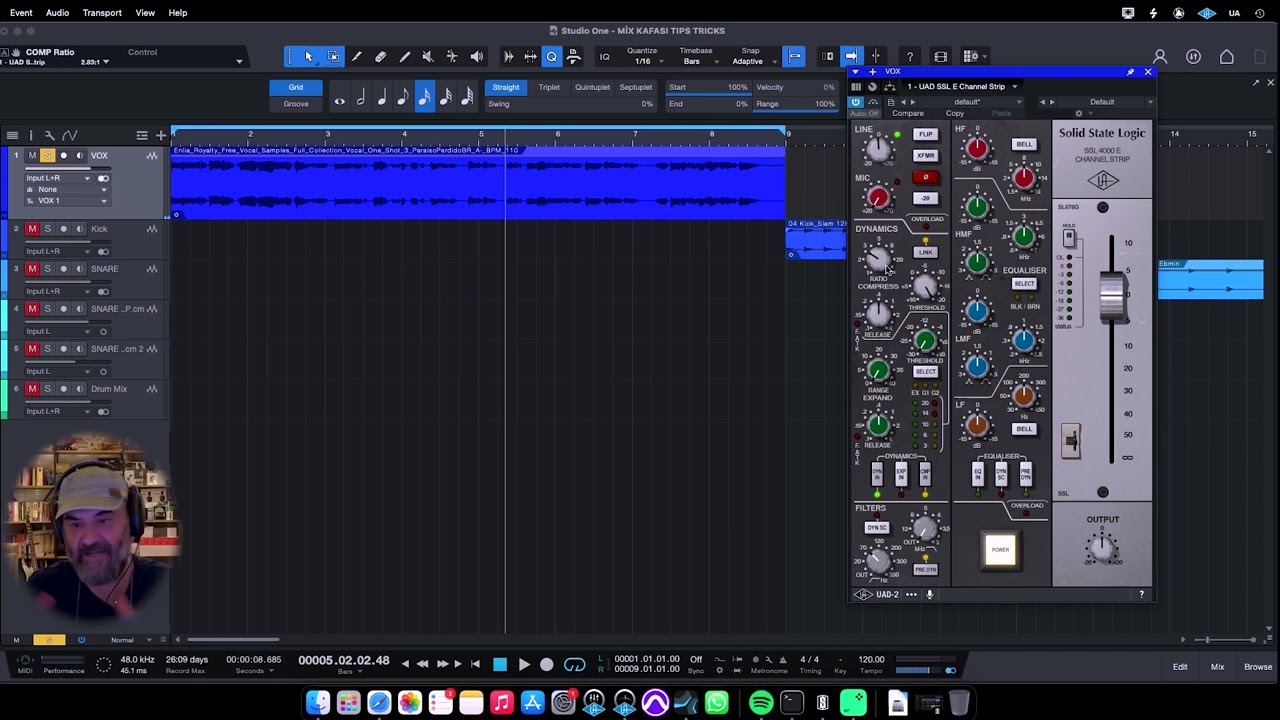Viewport: 1280px width, 720px height.
Task: Solo the VOX track
Action: 47,156
